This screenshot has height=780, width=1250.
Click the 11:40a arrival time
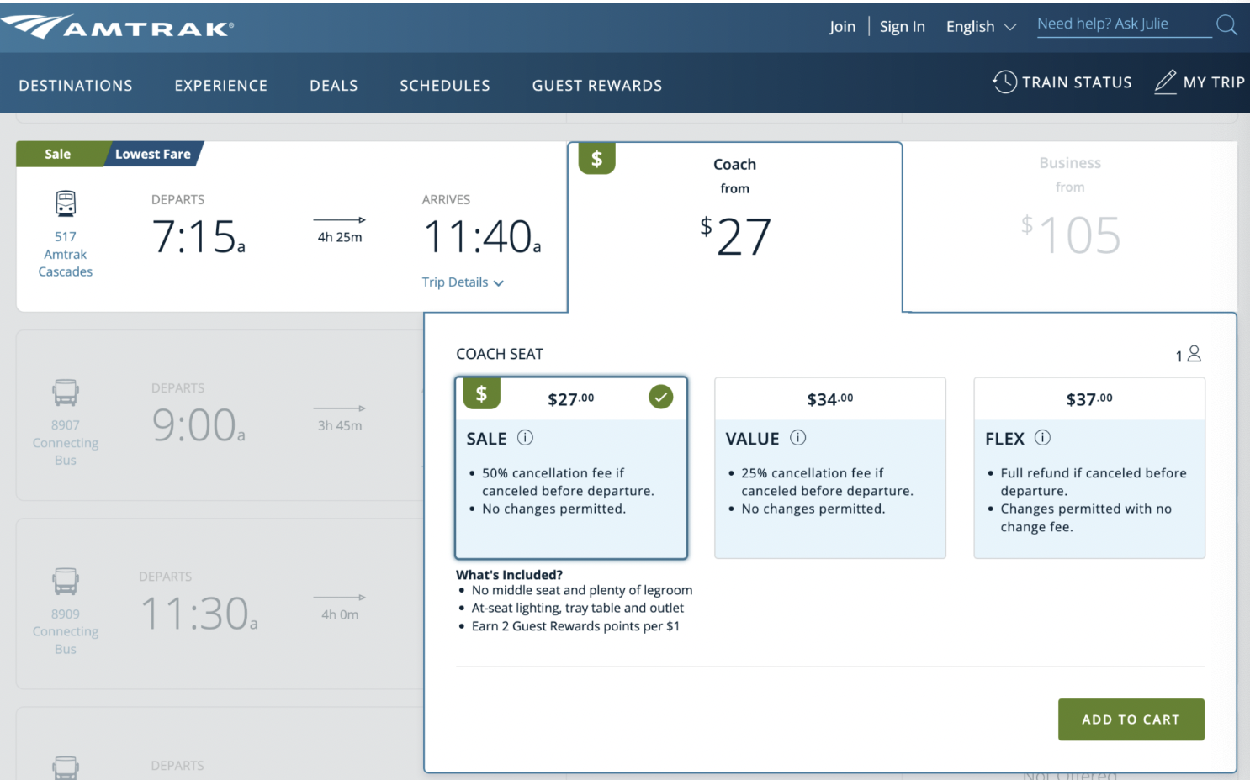[x=481, y=237]
